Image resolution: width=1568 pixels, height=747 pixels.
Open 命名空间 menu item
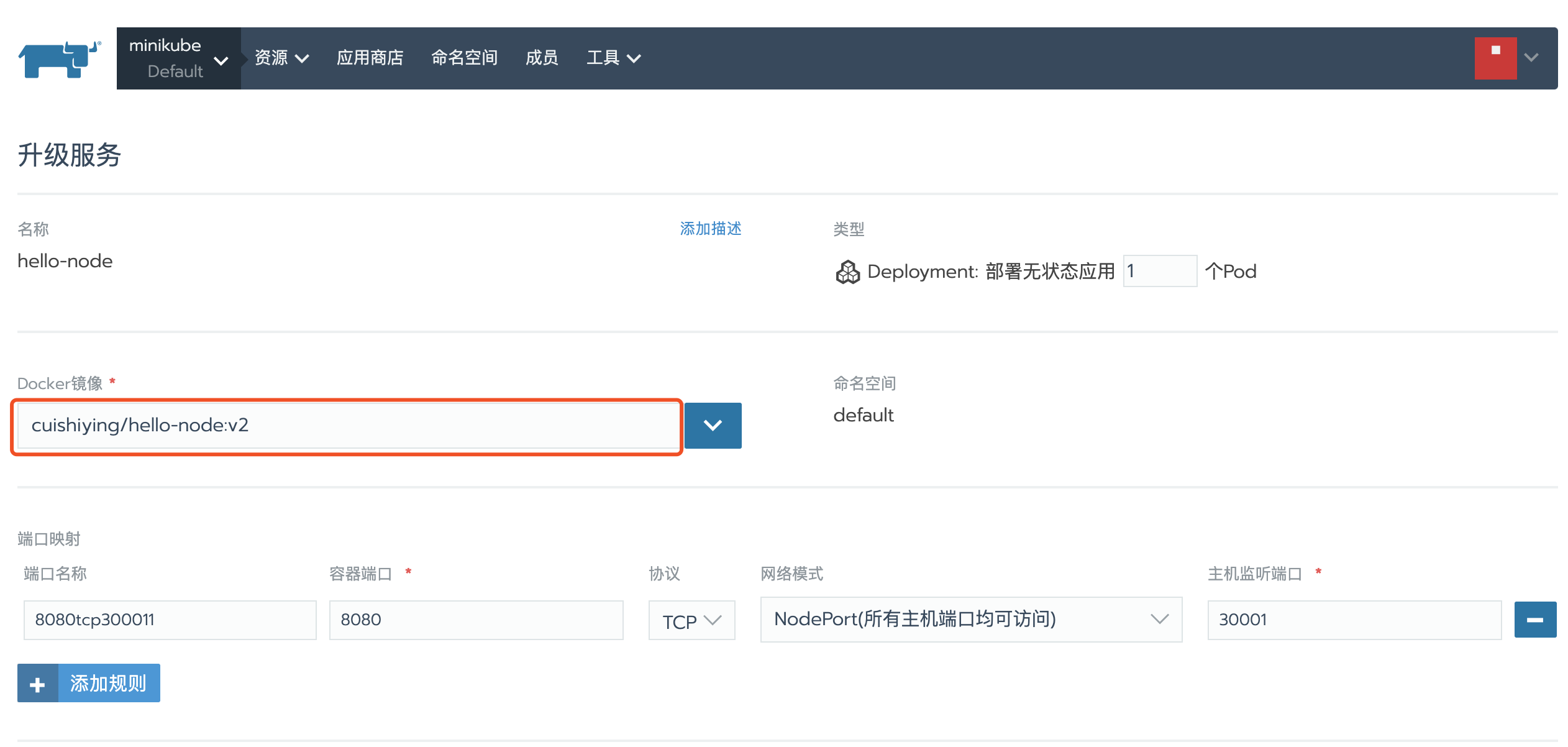(x=464, y=58)
